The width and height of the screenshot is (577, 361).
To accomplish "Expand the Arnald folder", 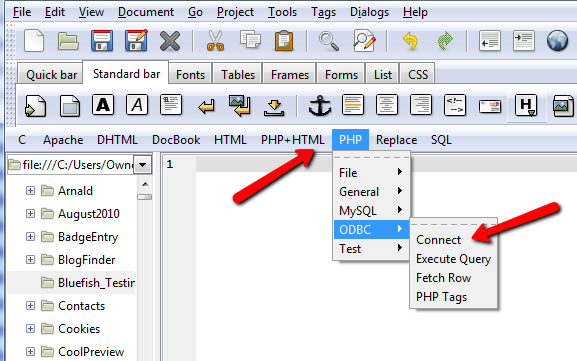I will [31, 191].
